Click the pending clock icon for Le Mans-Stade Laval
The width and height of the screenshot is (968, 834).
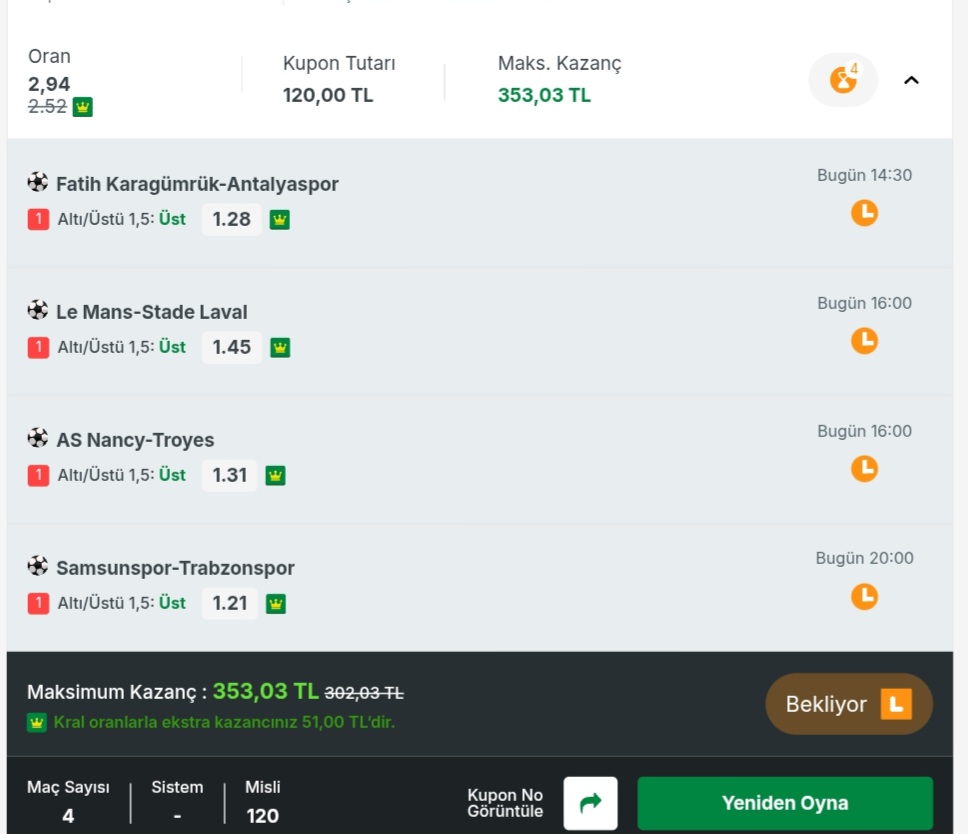(x=864, y=341)
